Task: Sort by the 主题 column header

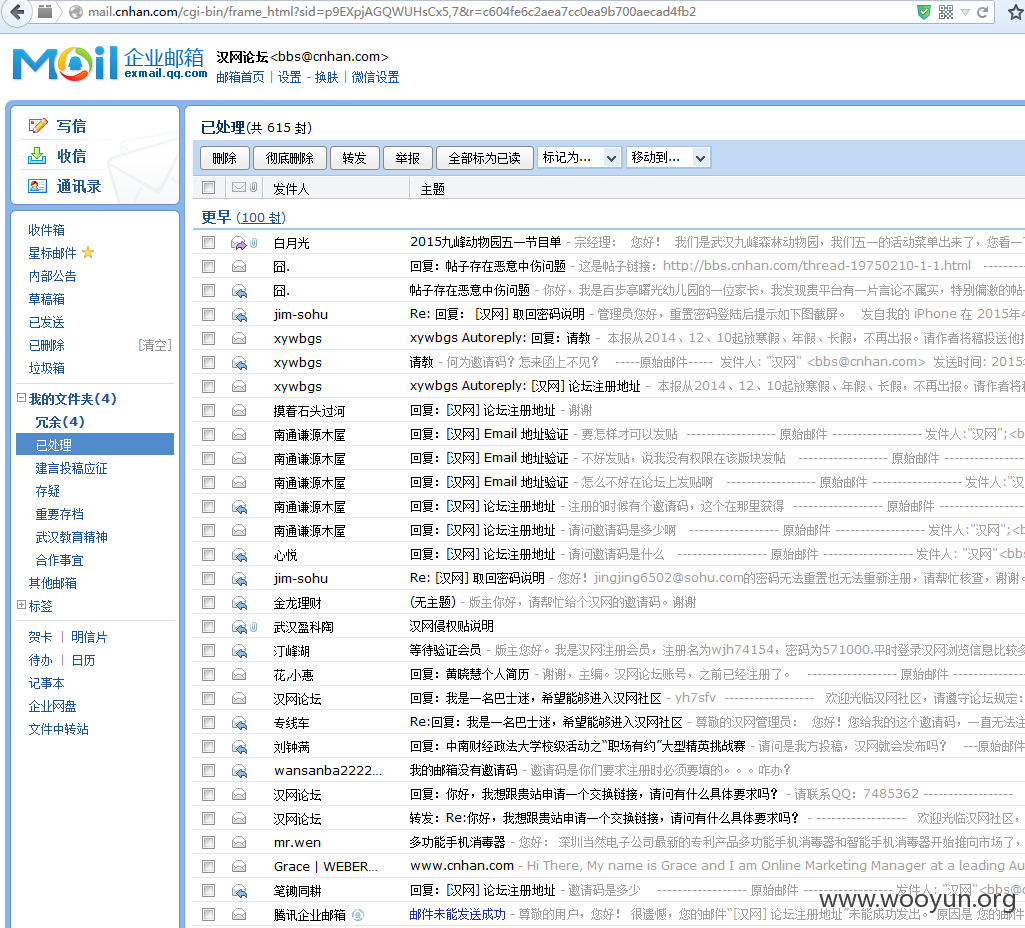Action: click(x=433, y=189)
